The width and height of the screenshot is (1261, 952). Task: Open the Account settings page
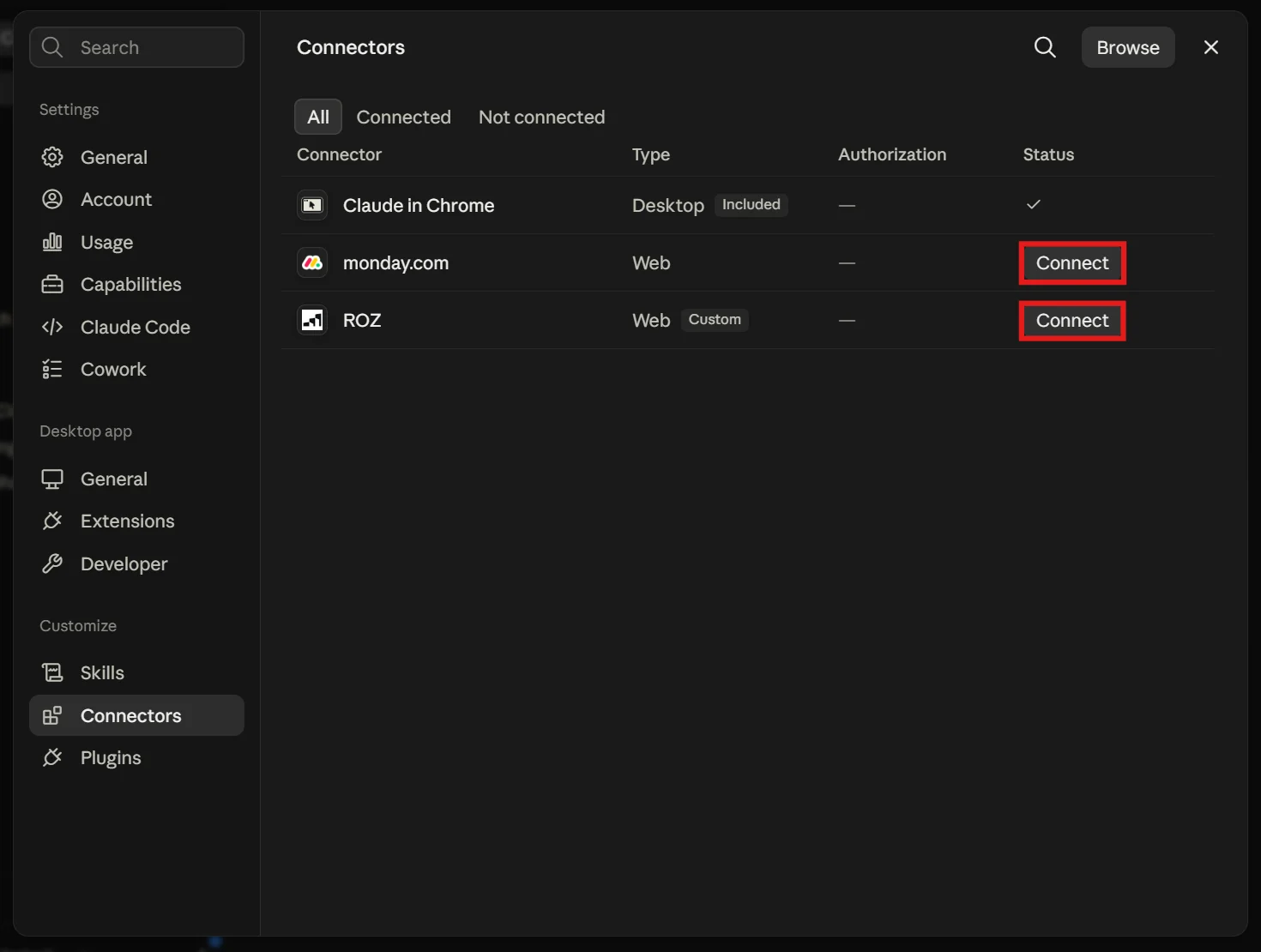pos(136,199)
